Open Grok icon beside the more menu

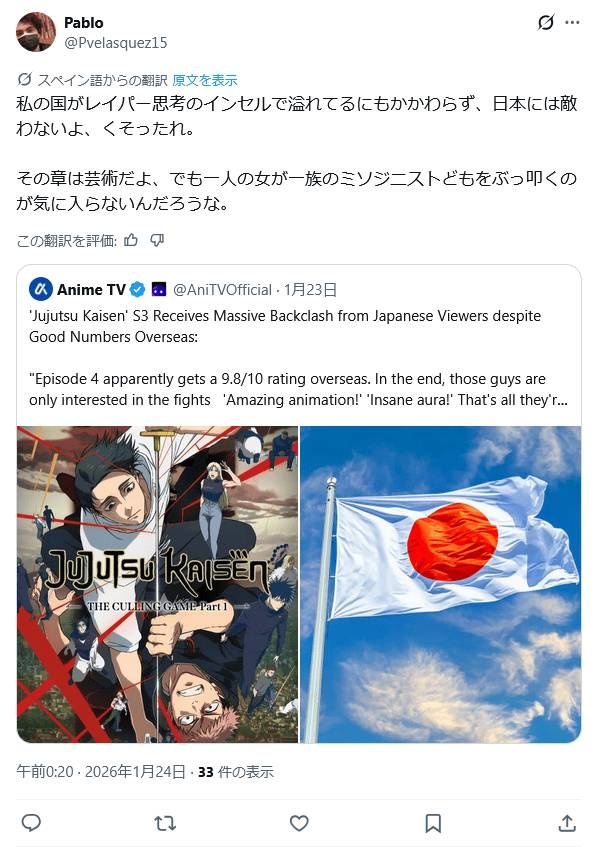tap(546, 22)
